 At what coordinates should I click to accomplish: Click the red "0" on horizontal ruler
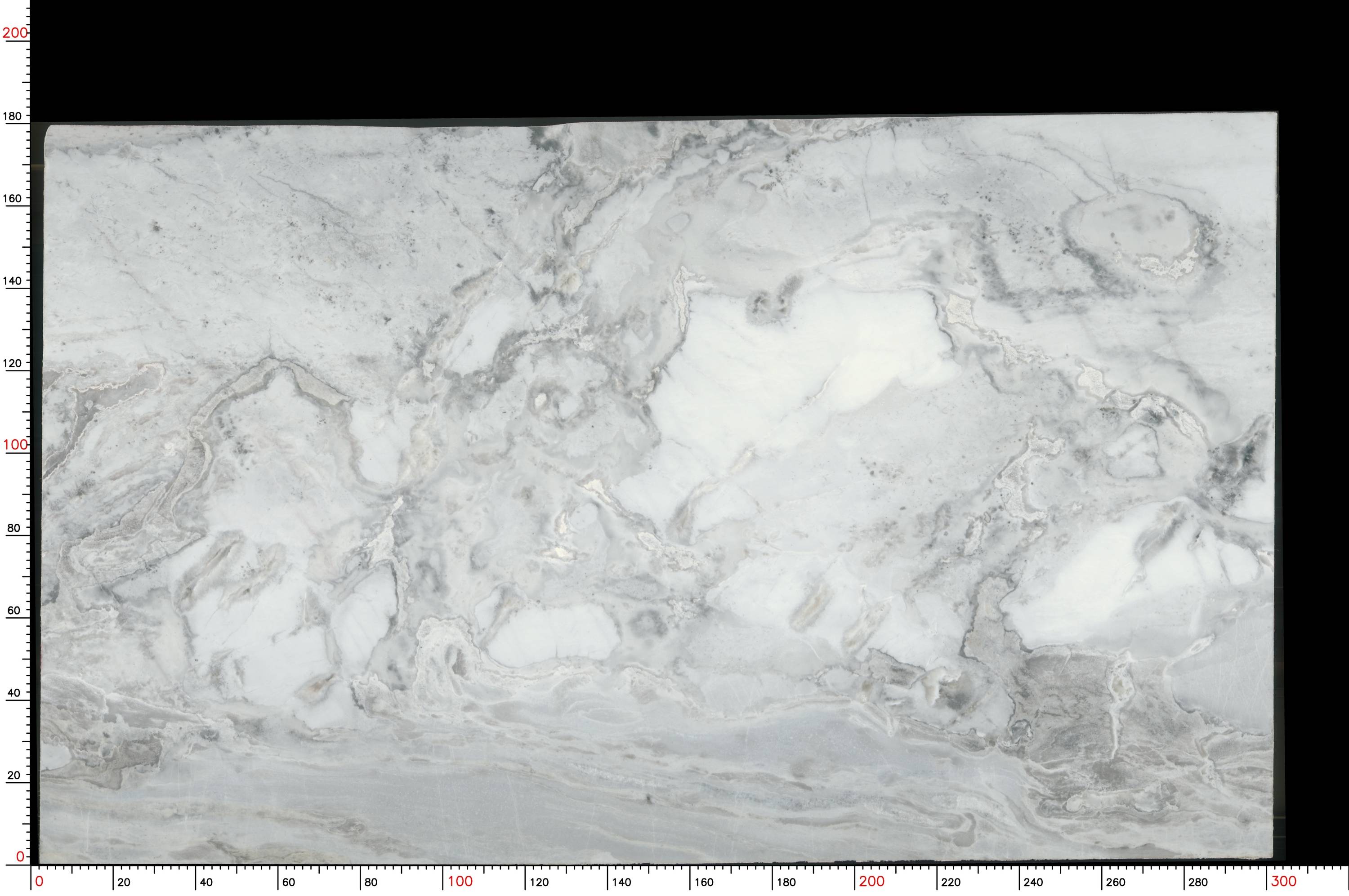(40, 881)
